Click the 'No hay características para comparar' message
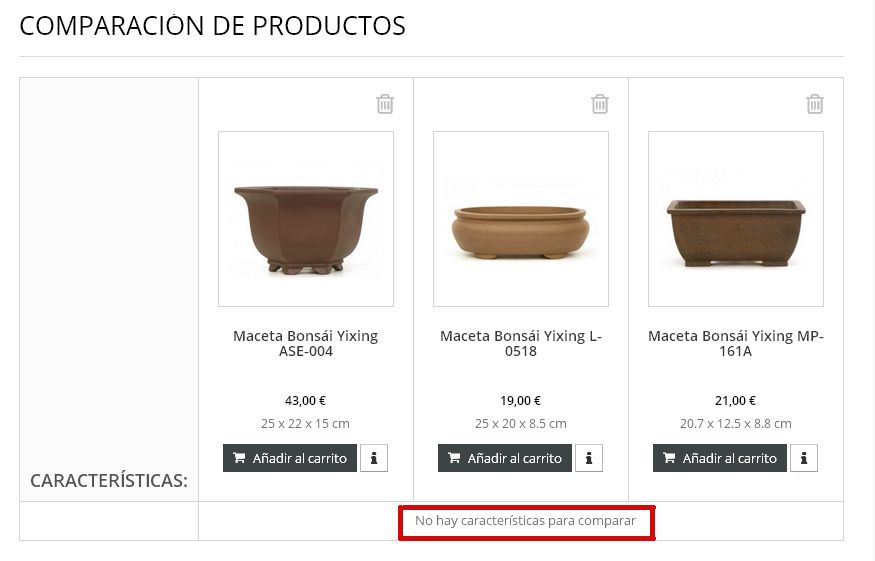 (x=525, y=521)
